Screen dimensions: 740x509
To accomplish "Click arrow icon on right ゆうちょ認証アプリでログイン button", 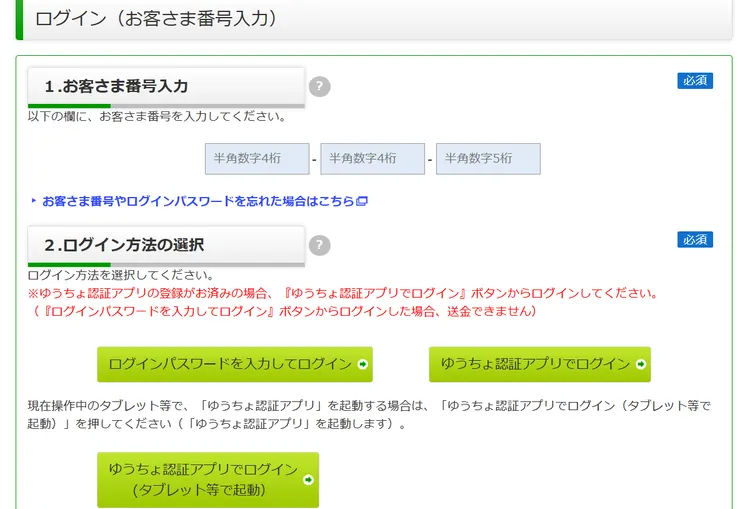I will 640,364.
